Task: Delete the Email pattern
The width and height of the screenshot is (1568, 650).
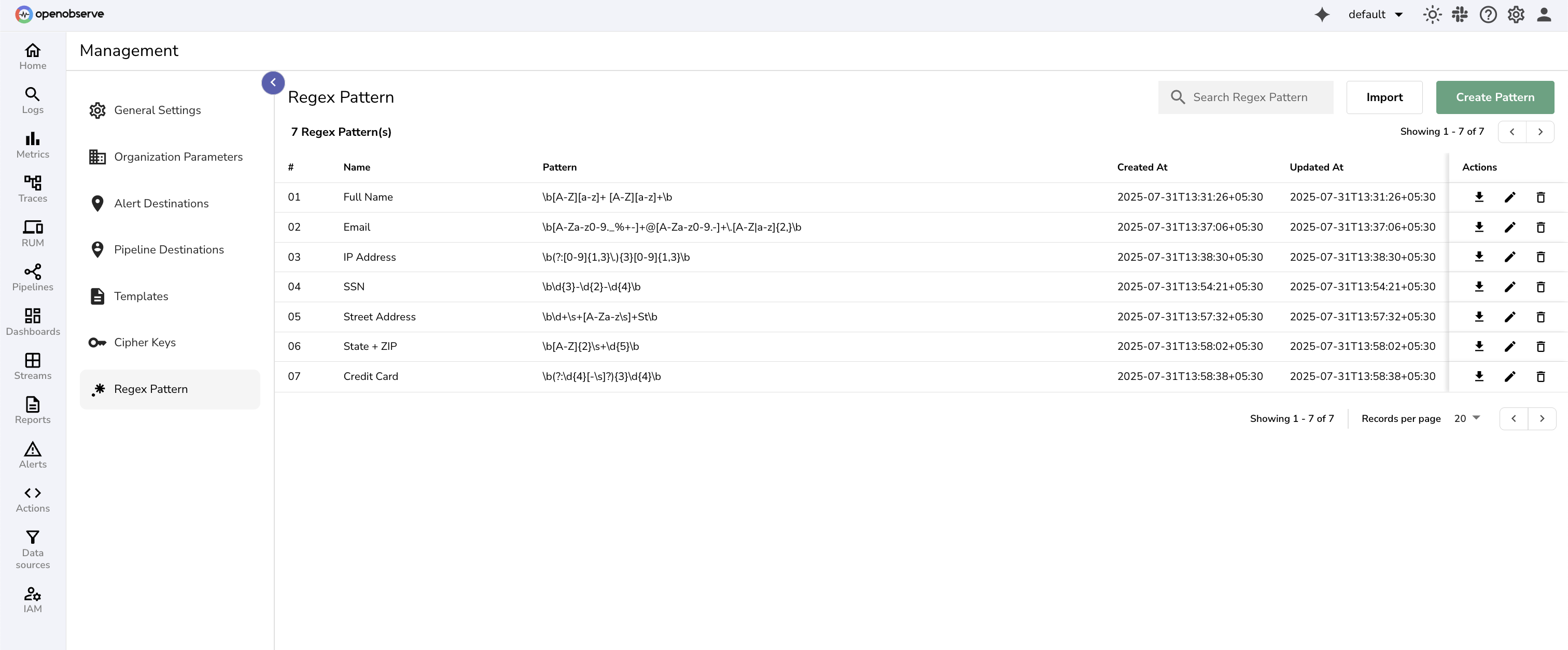Action: coord(1541,228)
